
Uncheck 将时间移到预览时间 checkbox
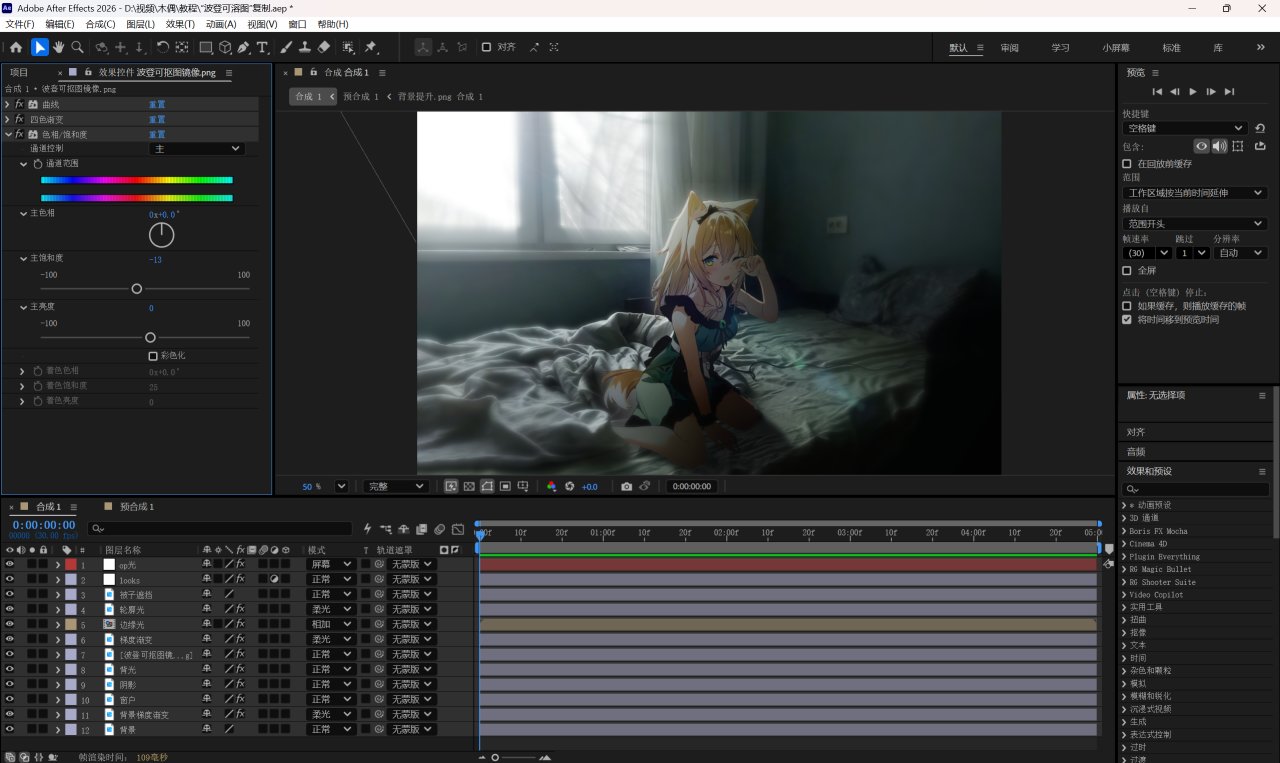pos(1127,320)
